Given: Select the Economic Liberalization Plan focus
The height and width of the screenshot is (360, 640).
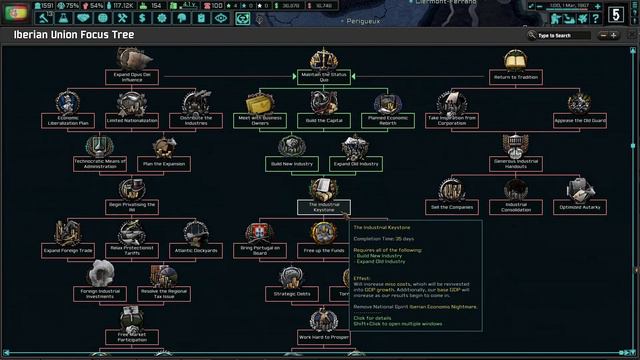Looking at the screenshot, I should pos(68,120).
